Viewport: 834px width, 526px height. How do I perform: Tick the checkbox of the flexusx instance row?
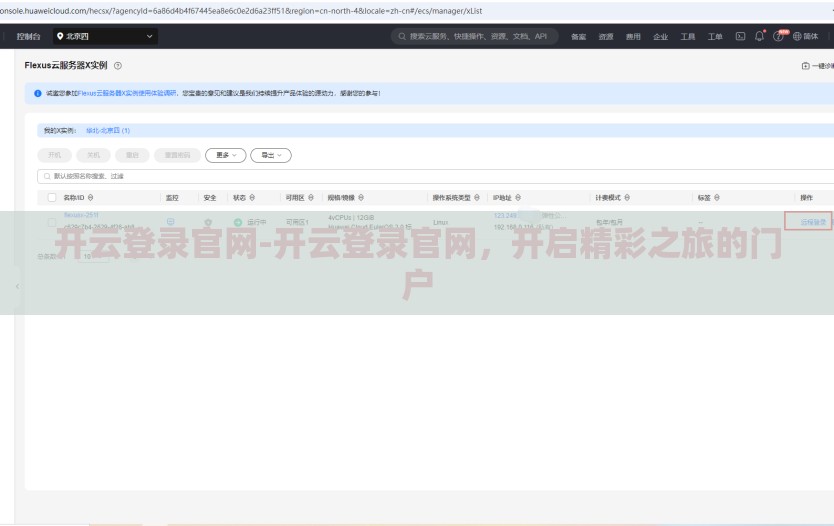click(x=52, y=222)
